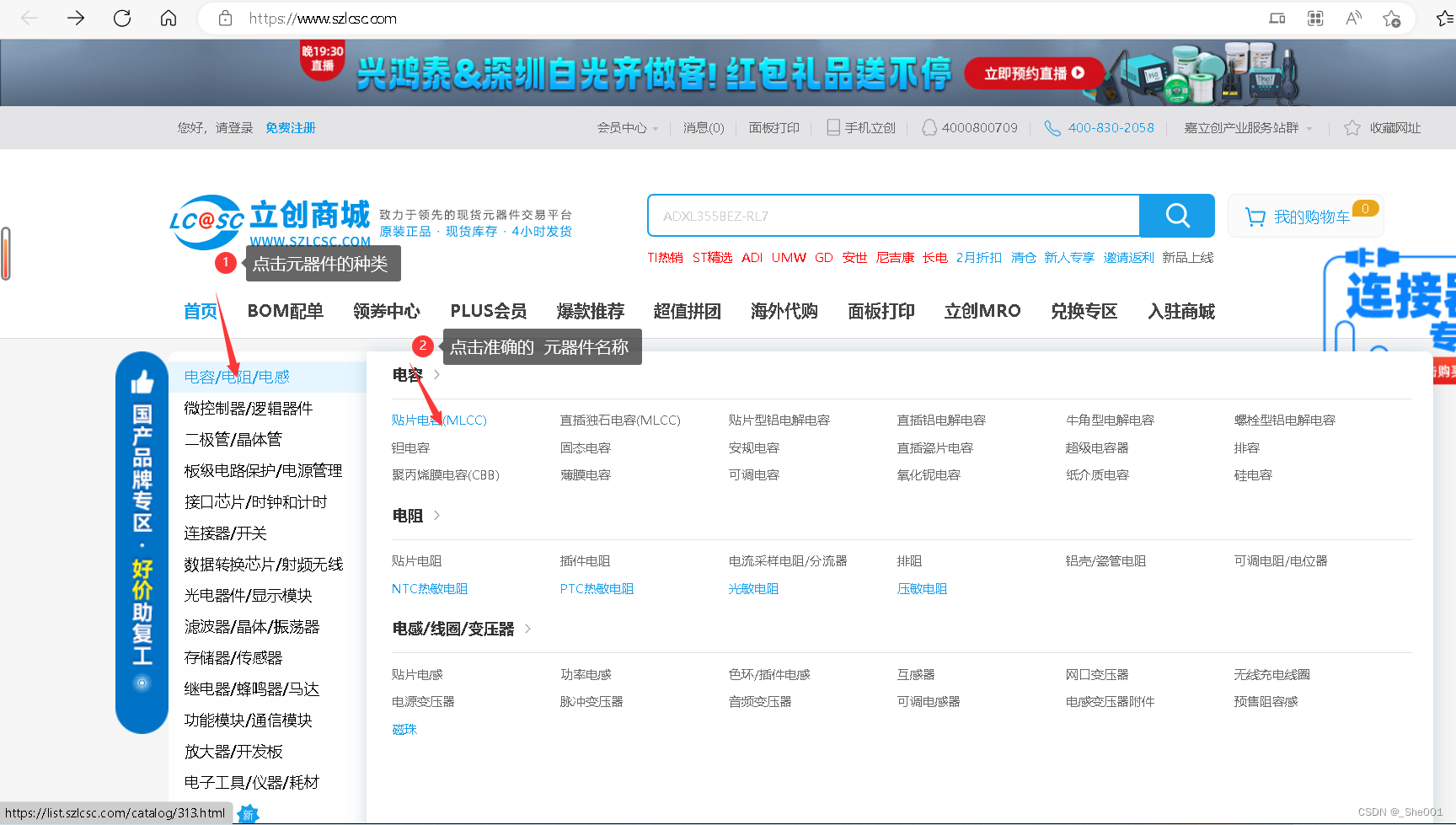
Task: Click the 手机立创 phone icon
Action: pyautogui.click(x=832, y=128)
